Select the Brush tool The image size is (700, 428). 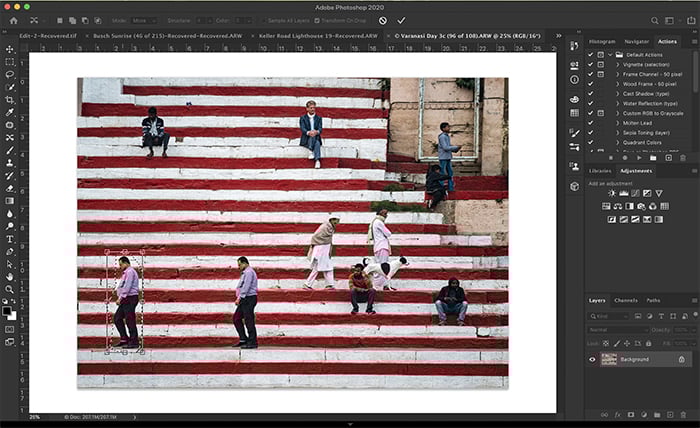click(9, 150)
